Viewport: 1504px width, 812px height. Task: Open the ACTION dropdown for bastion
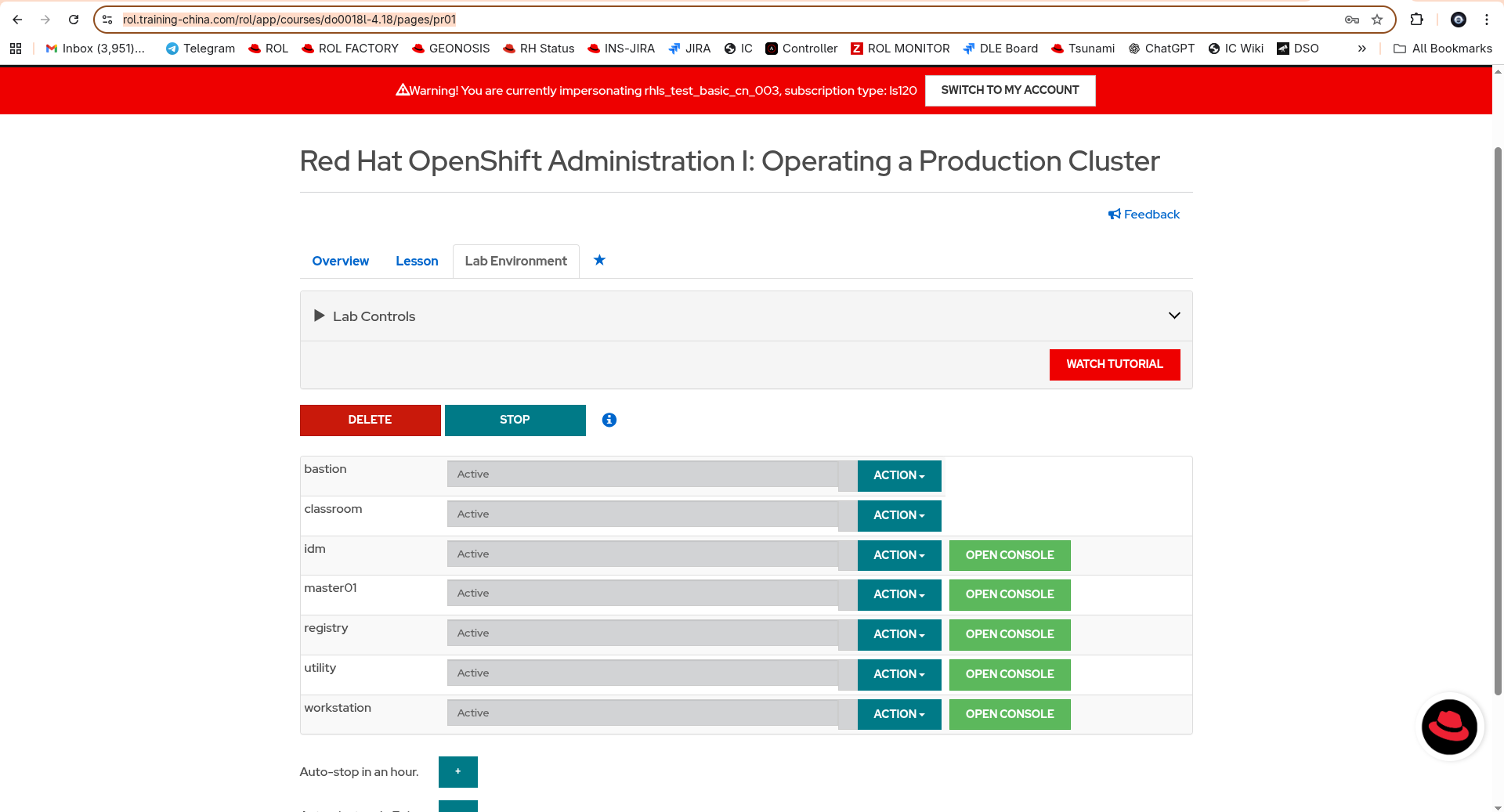point(898,475)
